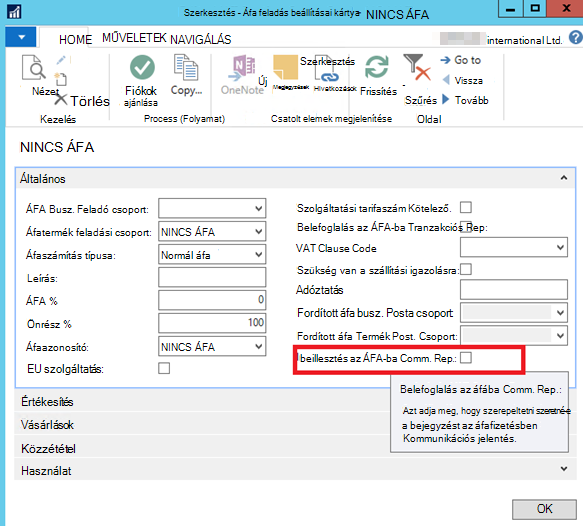The width and height of the screenshot is (583, 526).
Task: Click the pencil edit icon in Kezelés
Action: click(61, 60)
